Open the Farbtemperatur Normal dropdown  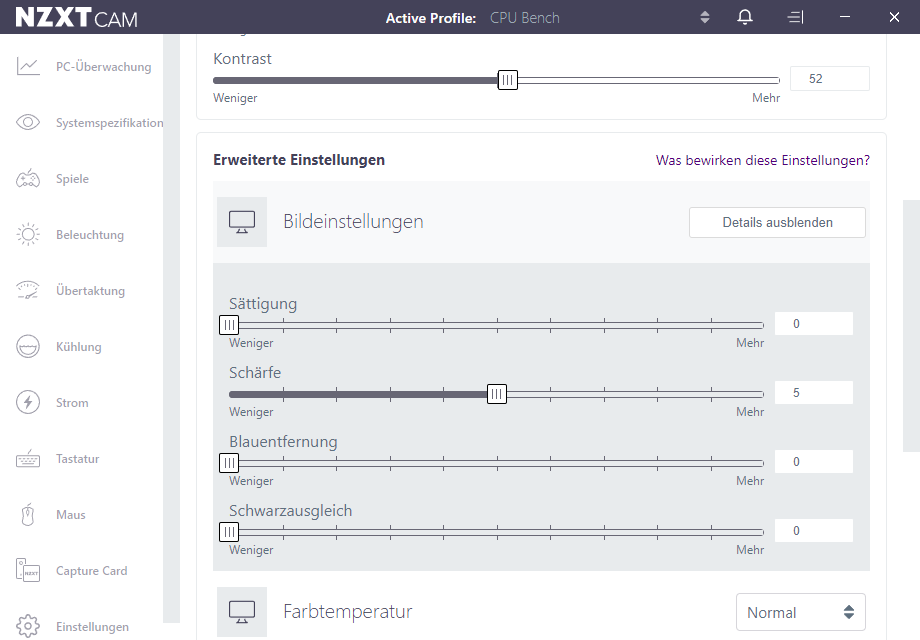click(800, 612)
